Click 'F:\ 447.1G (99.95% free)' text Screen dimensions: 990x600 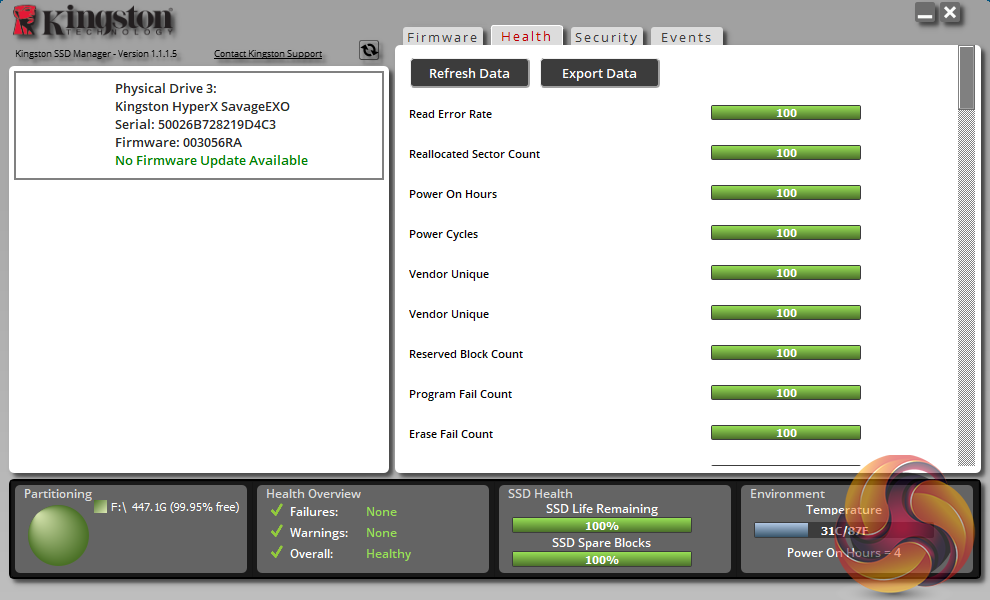pos(175,507)
